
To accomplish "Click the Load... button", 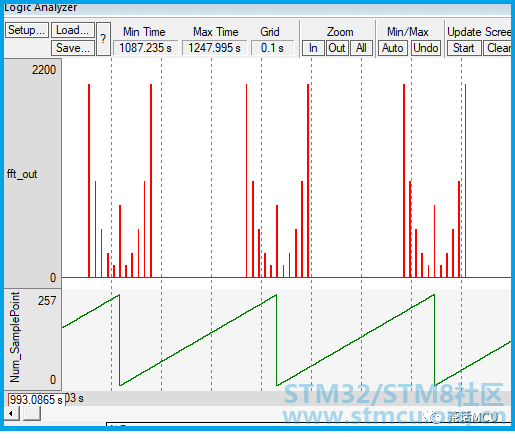I will [73, 30].
